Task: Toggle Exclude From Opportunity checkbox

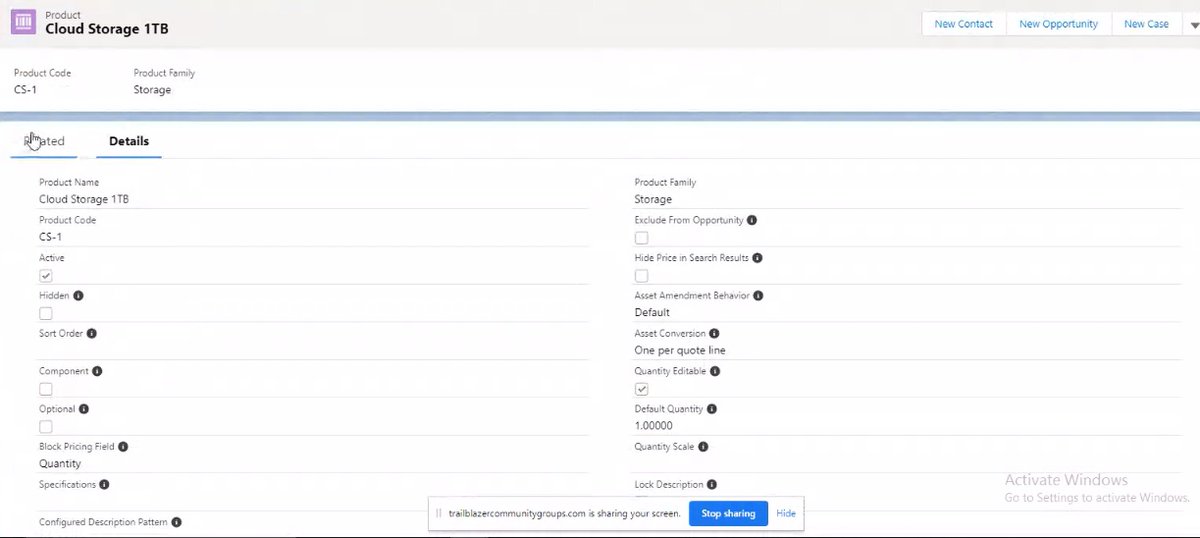Action: [x=642, y=238]
